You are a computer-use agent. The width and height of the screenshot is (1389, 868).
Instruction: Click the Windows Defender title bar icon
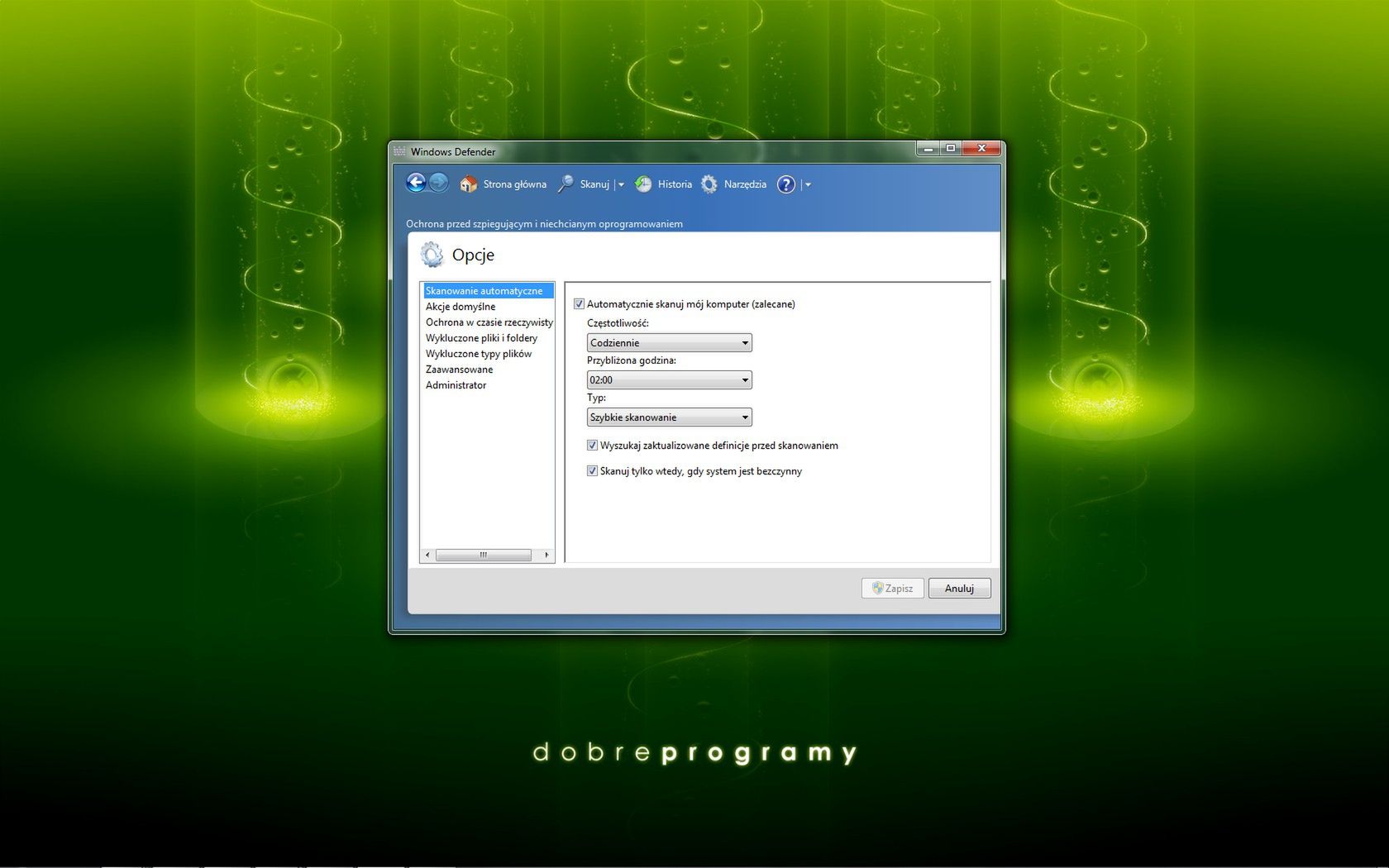[400, 151]
